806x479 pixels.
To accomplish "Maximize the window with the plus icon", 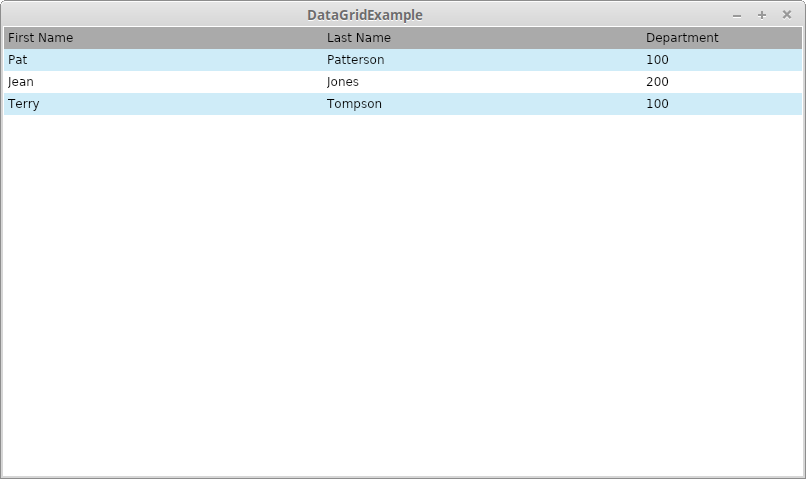I will (x=762, y=15).
